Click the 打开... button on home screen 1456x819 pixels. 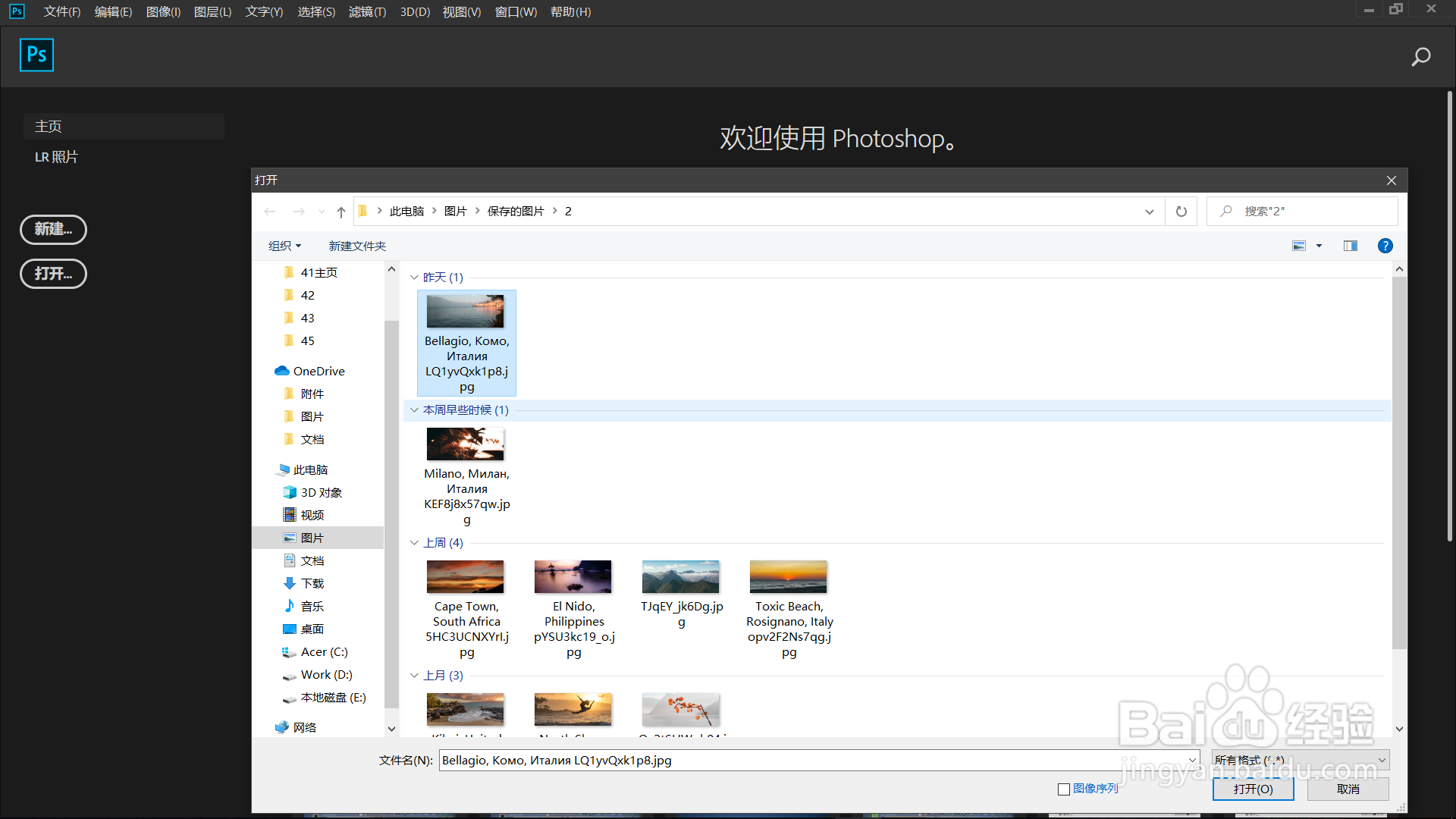click(53, 273)
